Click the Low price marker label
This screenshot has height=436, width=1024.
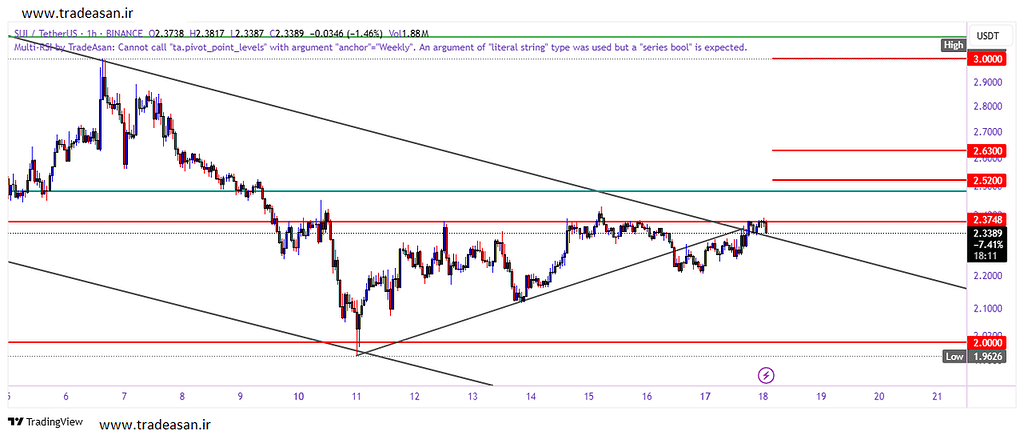click(x=953, y=356)
